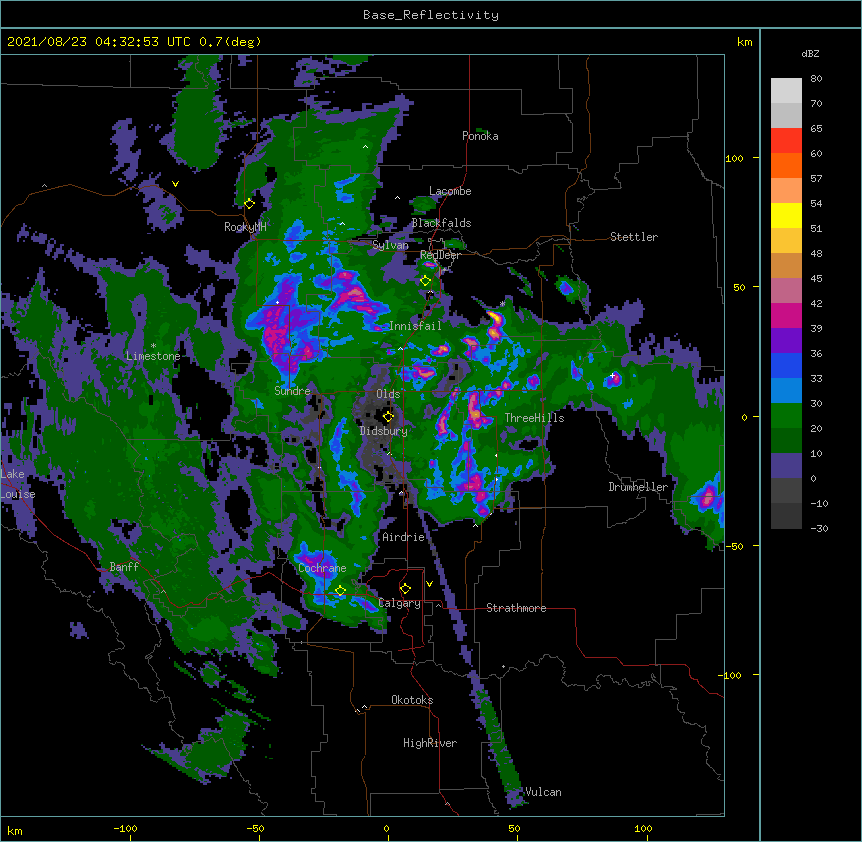Click the Vulcan city label
The width and height of the screenshot is (862, 842).
[x=543, y=792]
